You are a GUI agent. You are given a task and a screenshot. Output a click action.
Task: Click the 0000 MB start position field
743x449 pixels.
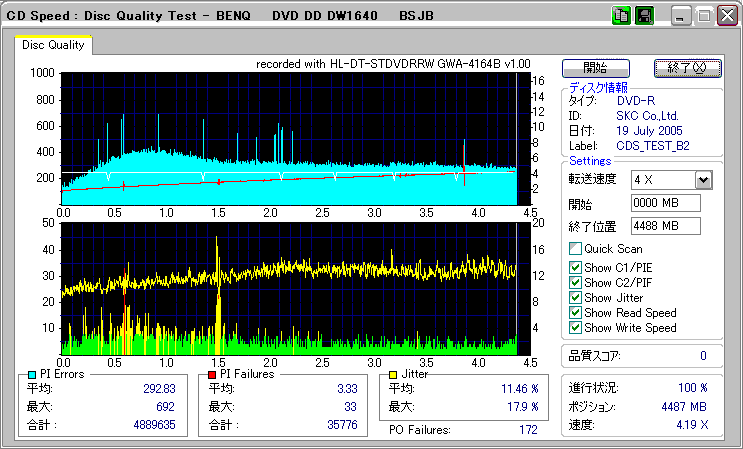(665, 203)
